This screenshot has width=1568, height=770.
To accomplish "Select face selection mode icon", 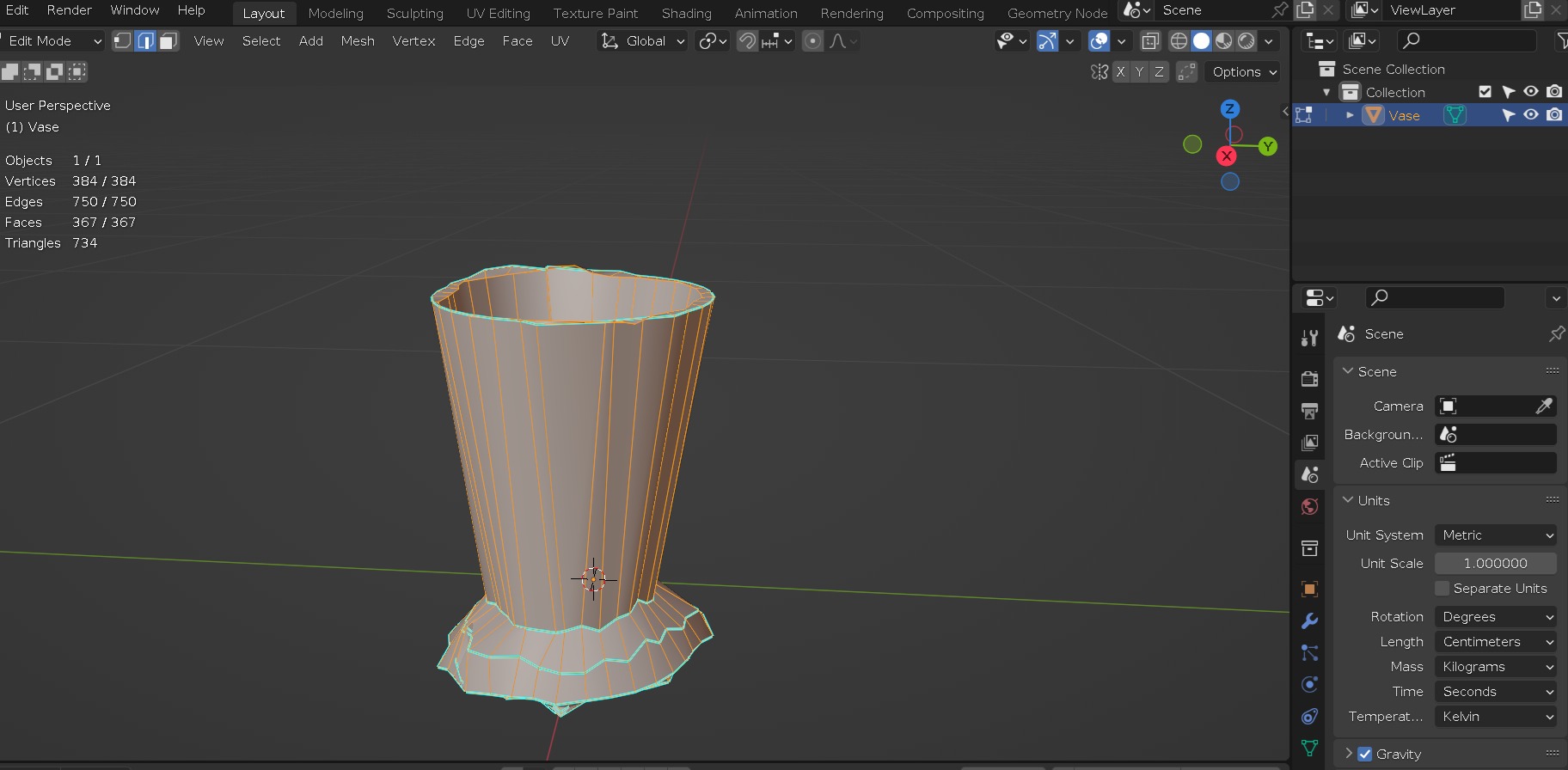I will [x=168, y=41].
